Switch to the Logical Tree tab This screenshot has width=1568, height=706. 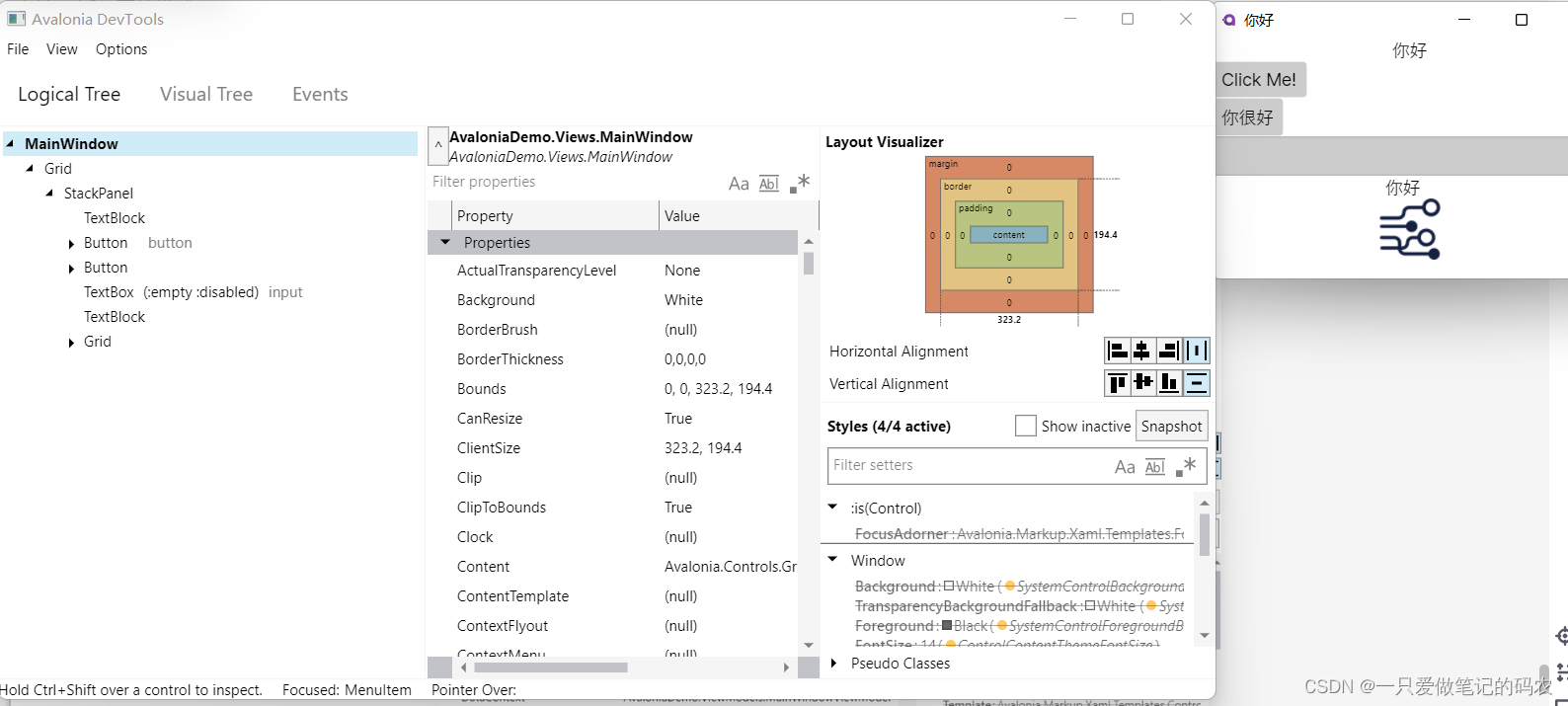point(69,94)
